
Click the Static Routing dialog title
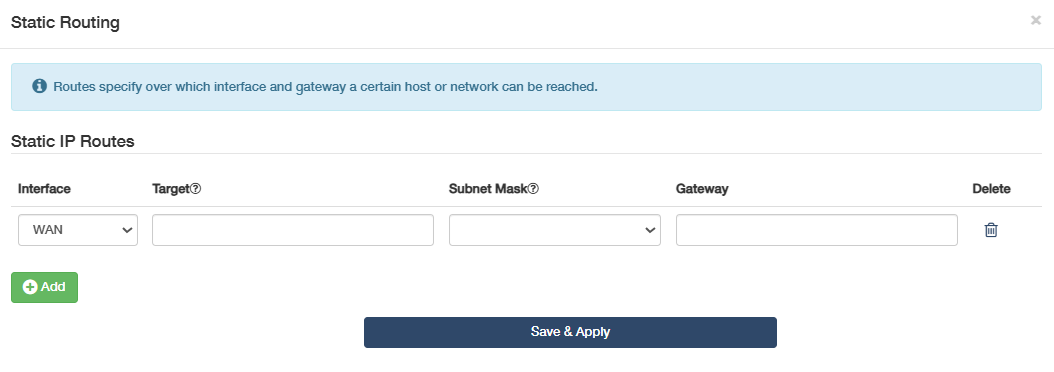pos(65,22)
